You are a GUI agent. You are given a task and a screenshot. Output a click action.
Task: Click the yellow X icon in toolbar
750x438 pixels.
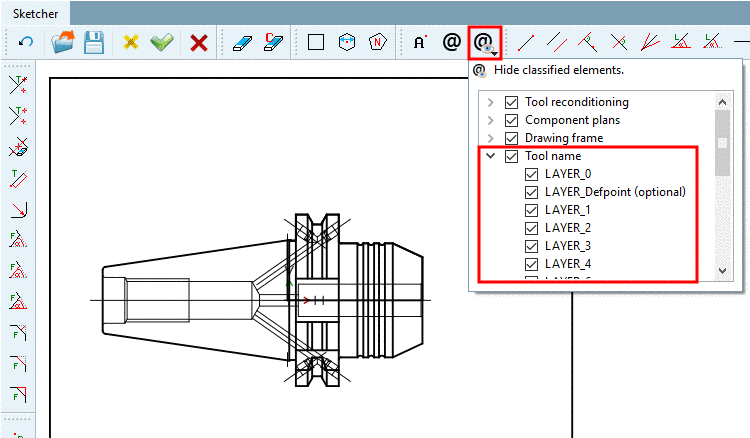pyautogui.click(x=131, y=42)
